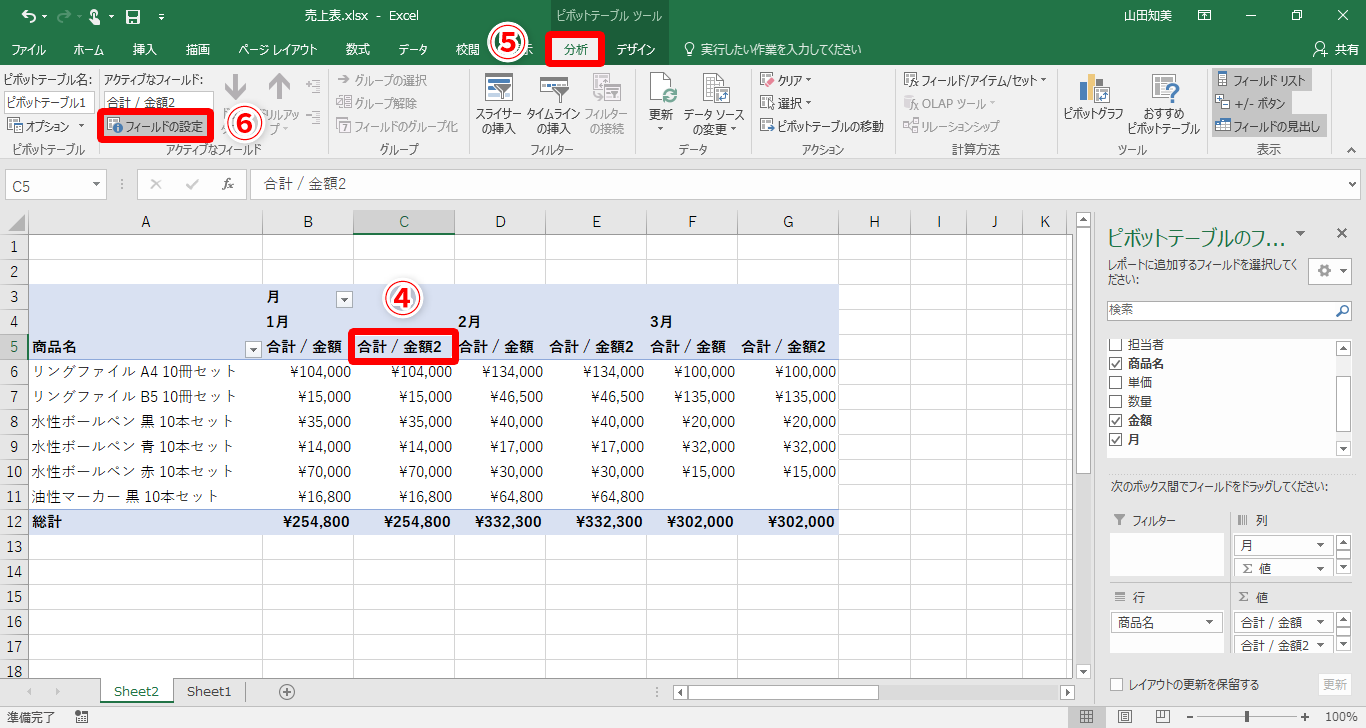
Task: Open the デザイン tab
Action: tap(636, 50)
